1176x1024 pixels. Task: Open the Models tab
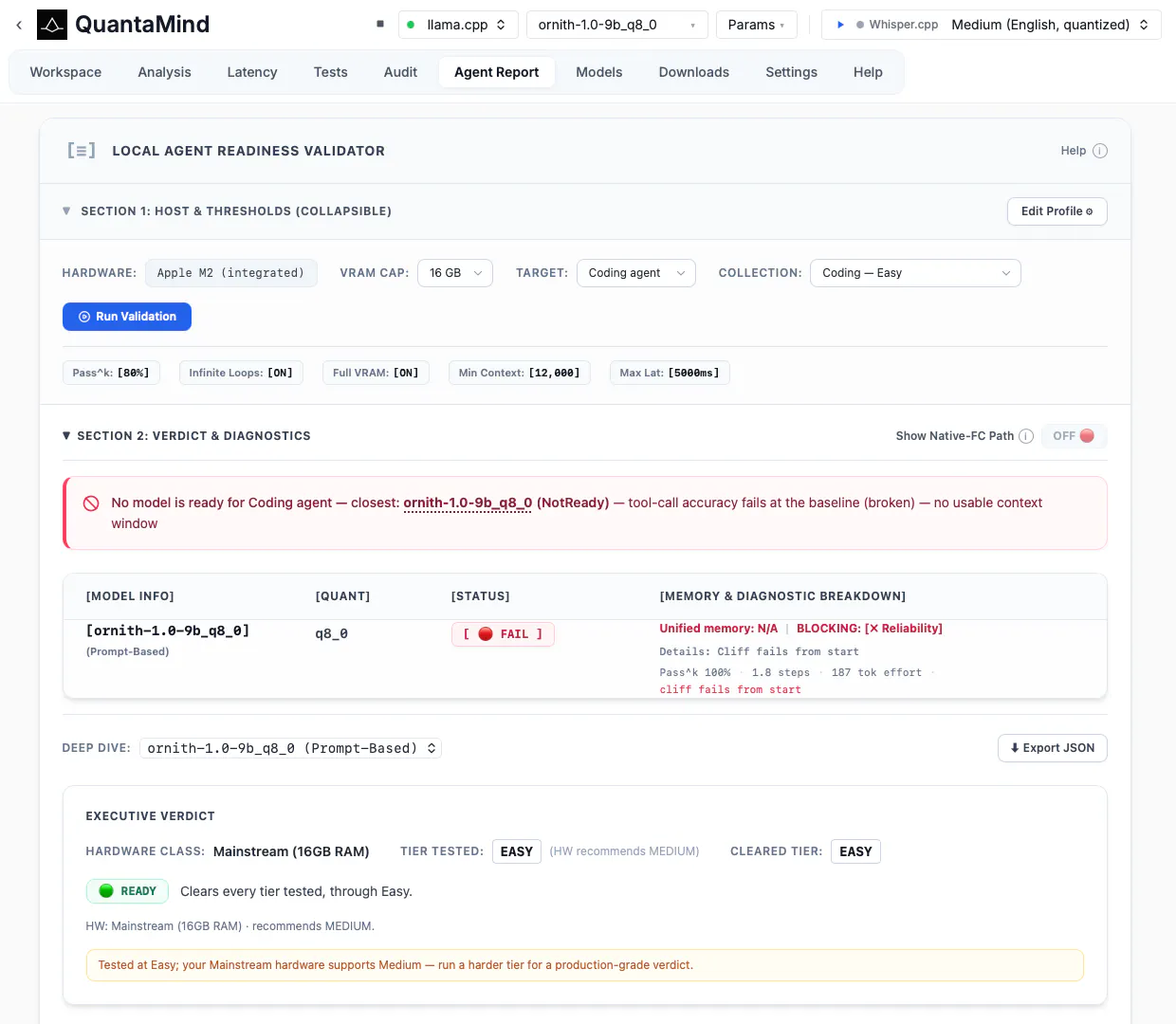[x=599, y=72]
